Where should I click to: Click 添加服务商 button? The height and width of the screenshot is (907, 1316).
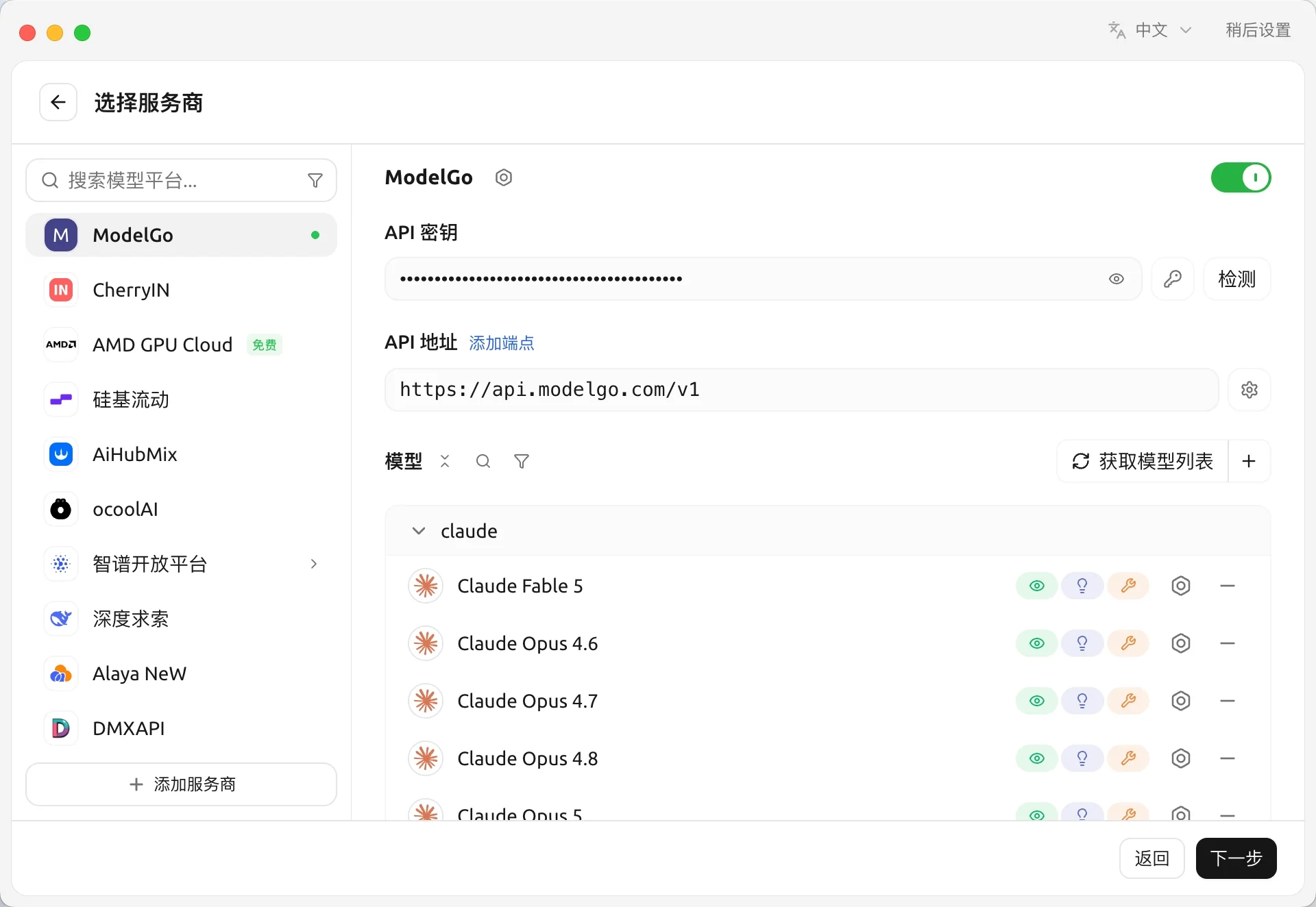click(x=181, y=784)
